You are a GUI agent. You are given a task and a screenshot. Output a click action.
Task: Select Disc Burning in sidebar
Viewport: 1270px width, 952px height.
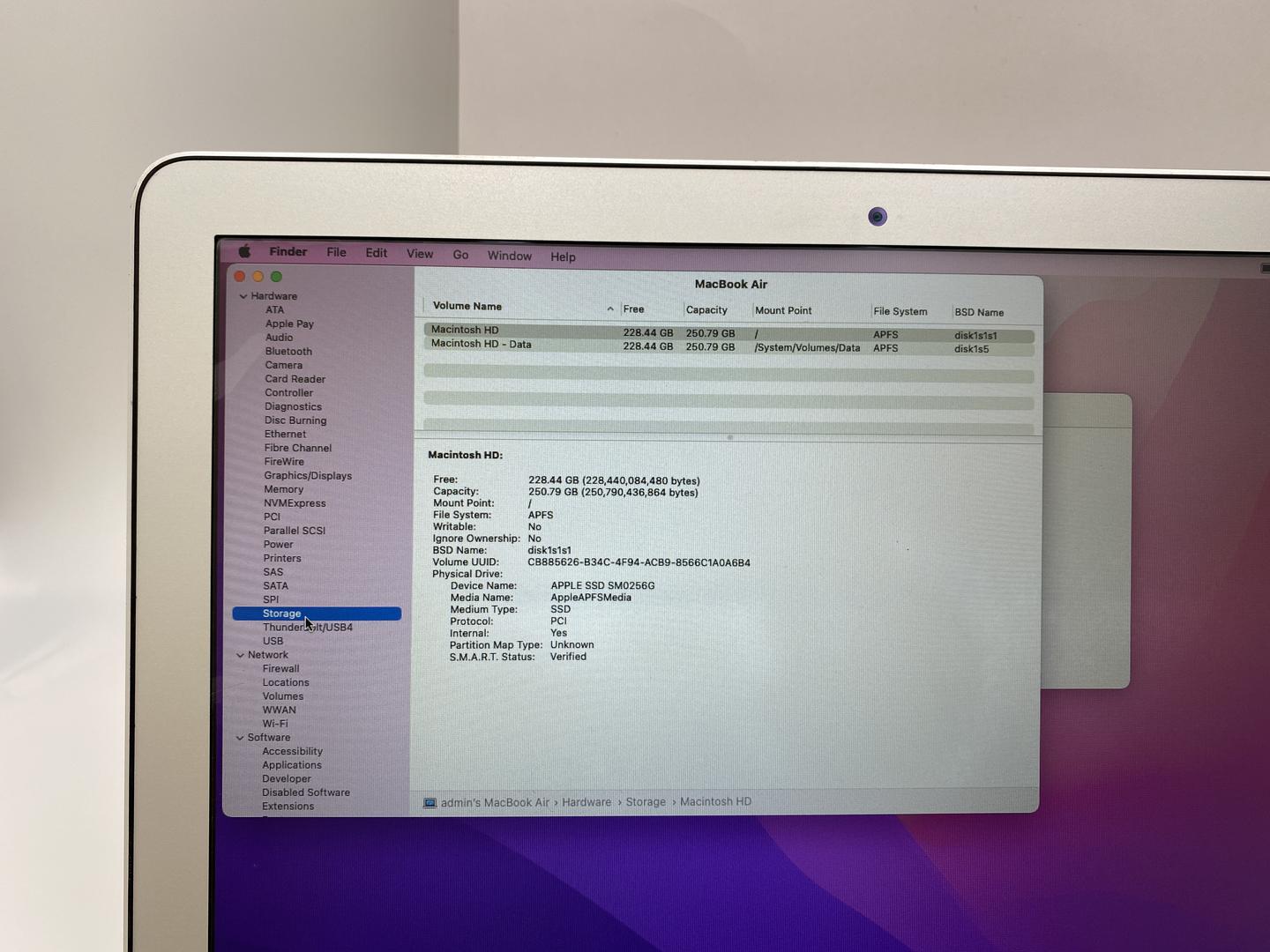pos(295,420)
